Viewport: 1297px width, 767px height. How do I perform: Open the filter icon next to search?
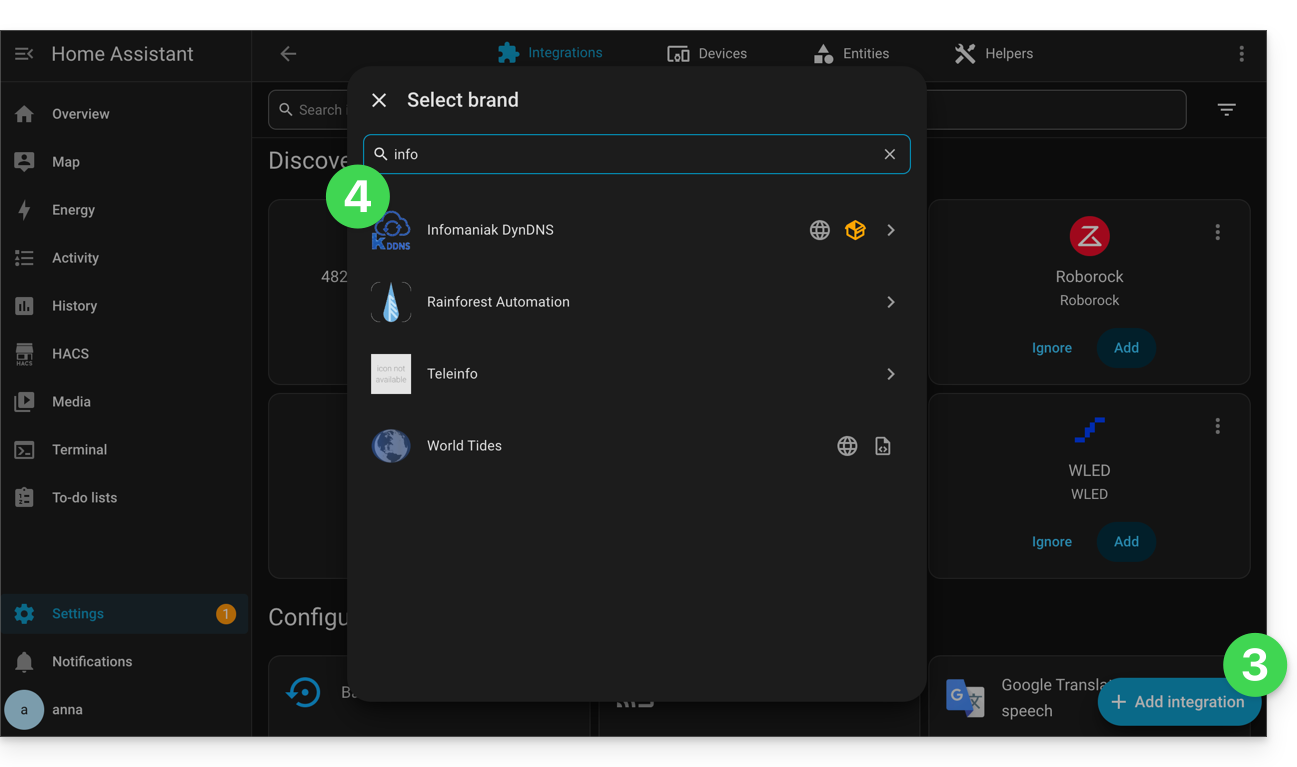pyautogui.click(x=1226, y=109)
